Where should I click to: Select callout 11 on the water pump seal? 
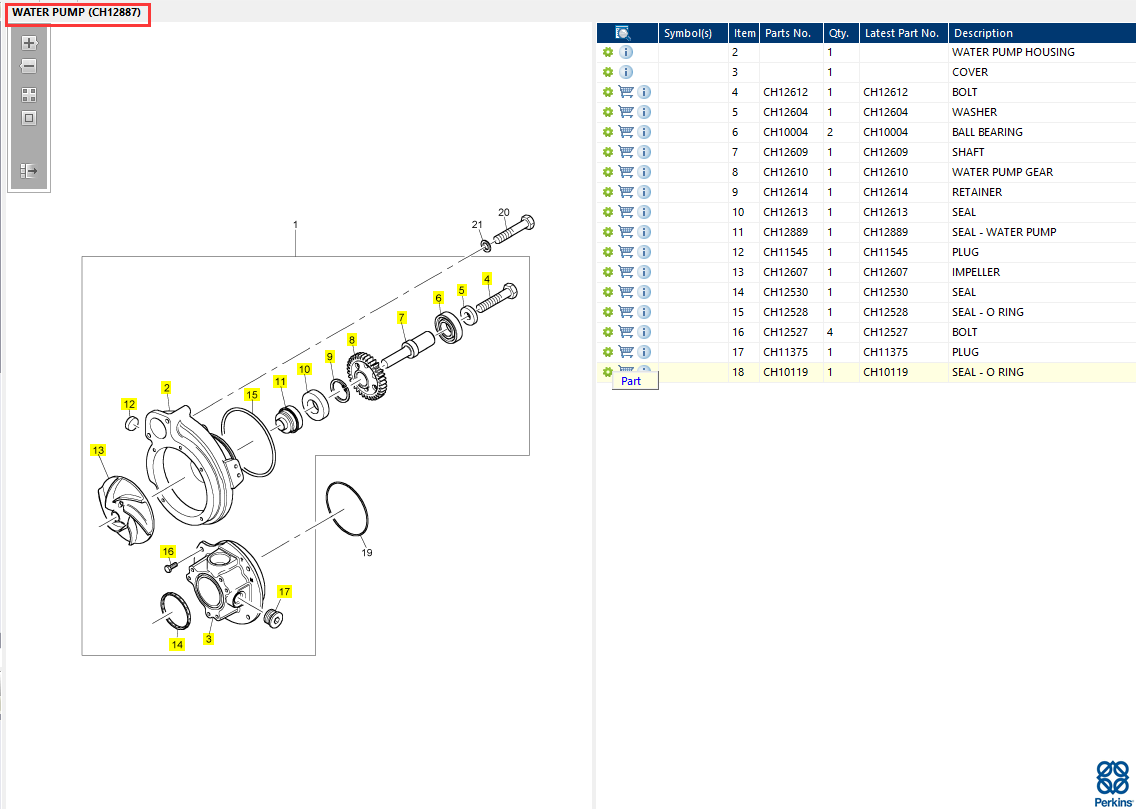[x=280, y=382]
